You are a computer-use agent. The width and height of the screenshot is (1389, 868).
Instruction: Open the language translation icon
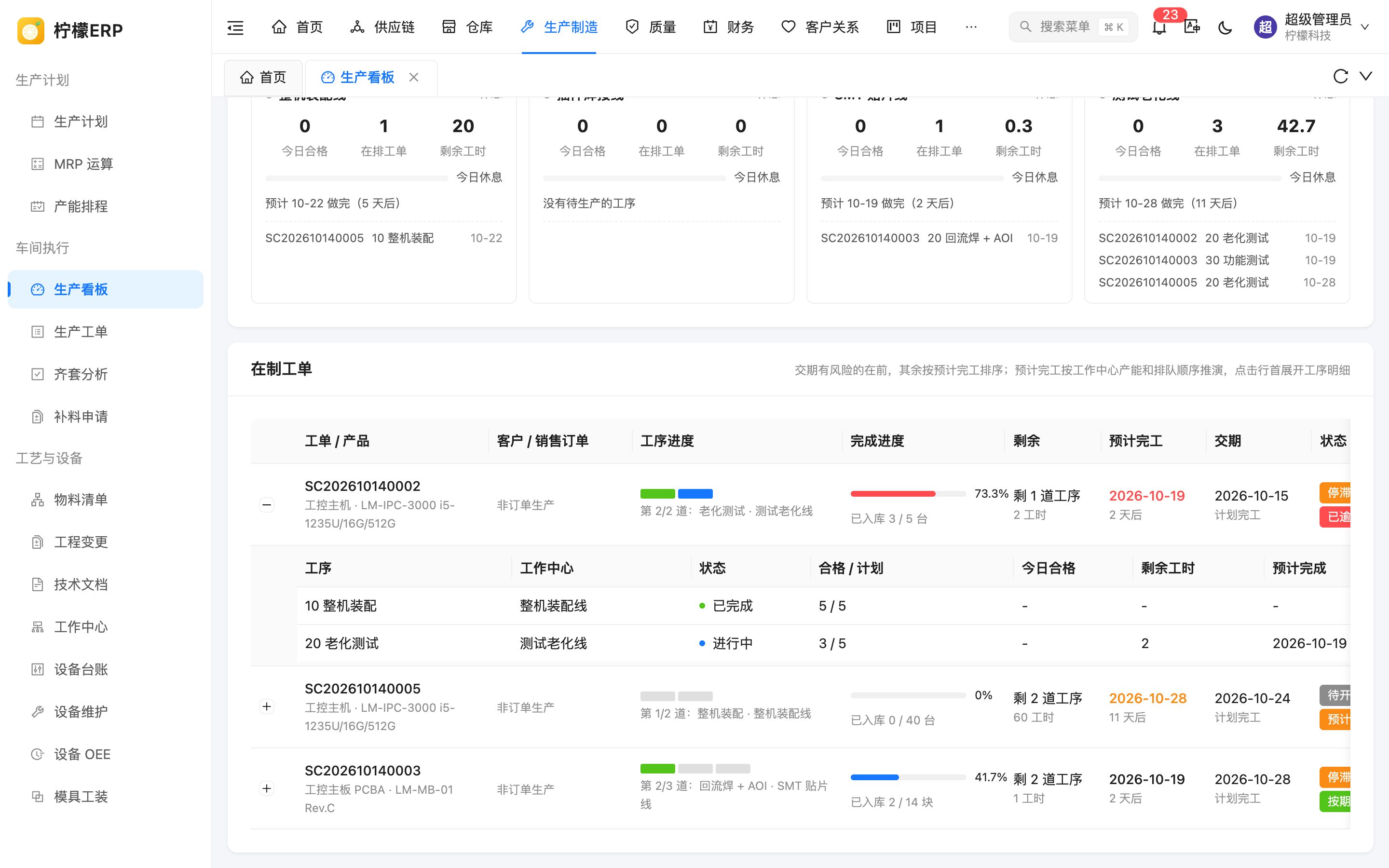(x=1192, y=27)
